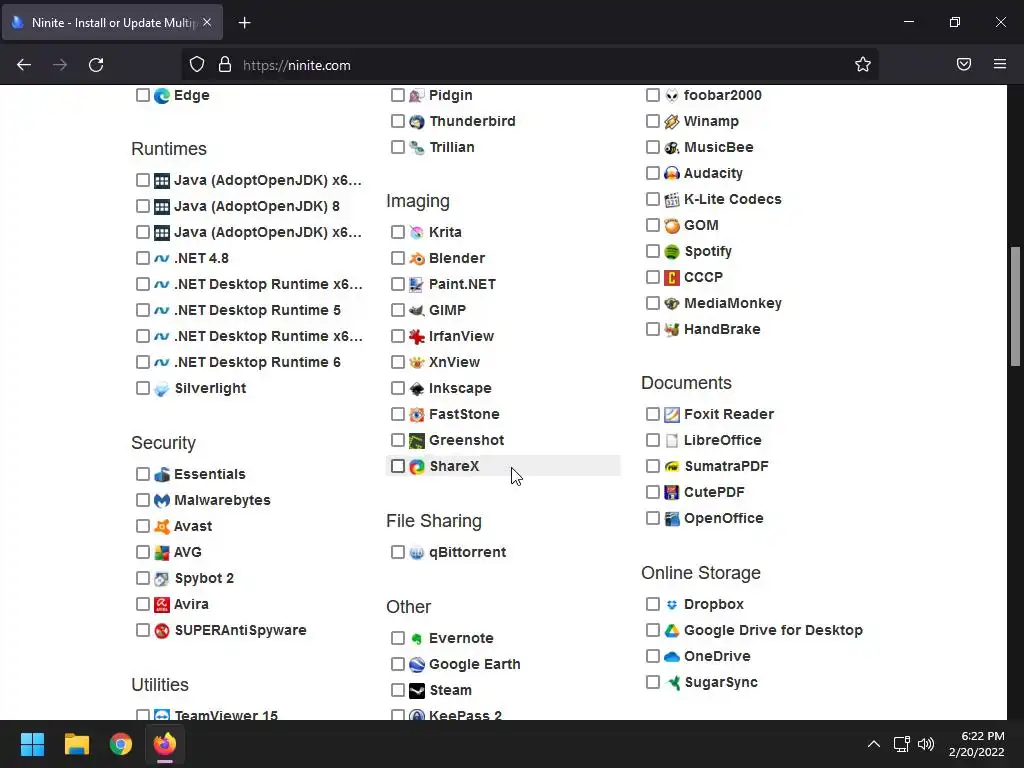This screenshot has height=768, width=1024.
Task: Click the SumatraPDF label
Action: 726,466
